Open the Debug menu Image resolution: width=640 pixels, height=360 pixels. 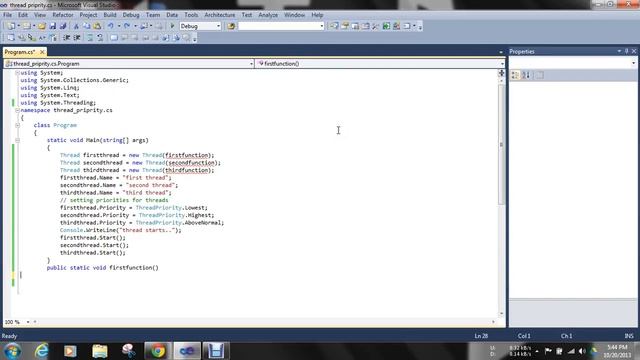(131, 15)
